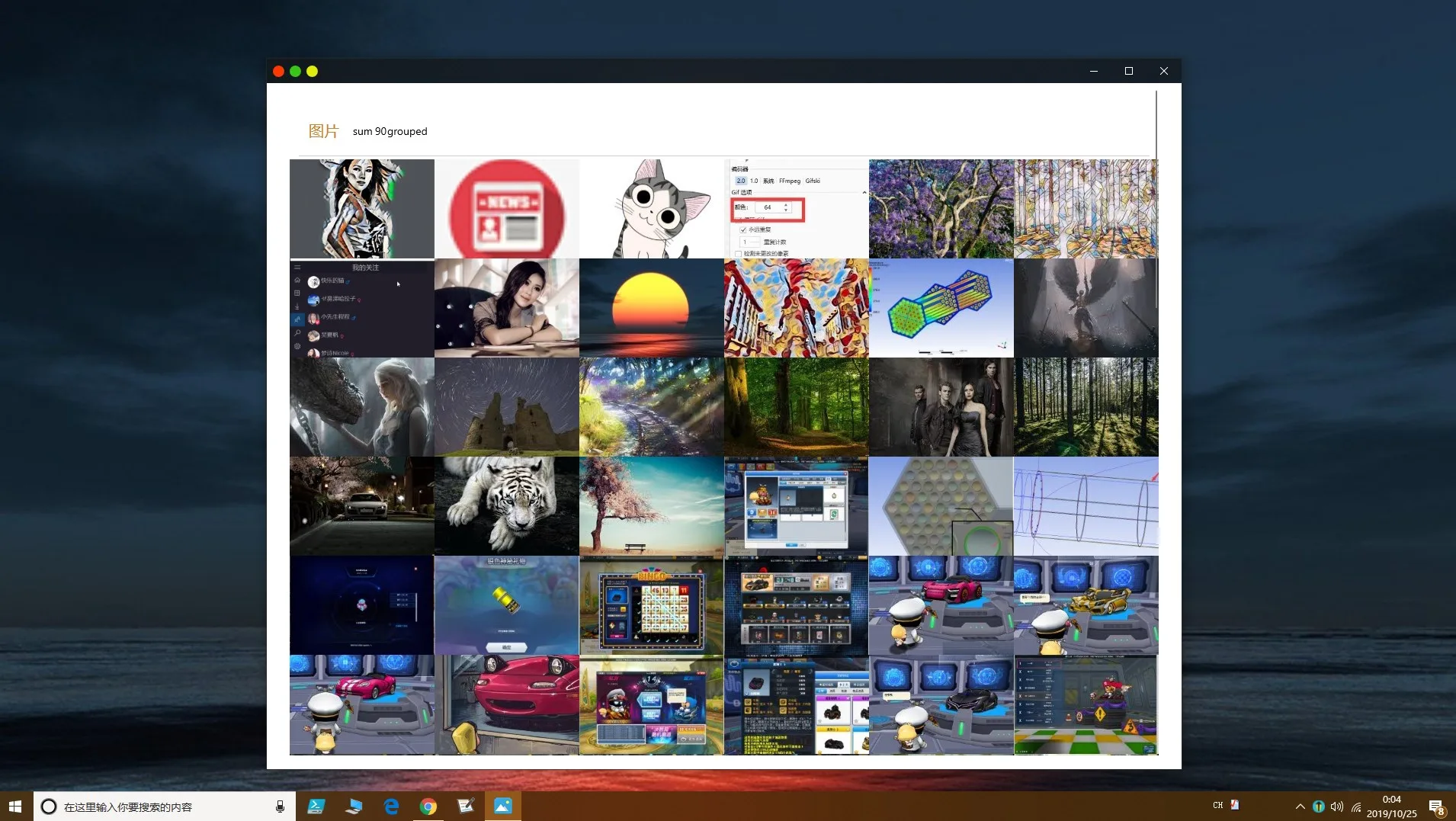1456x821 pixels.
Task: Open the car on night street thumbnail
Action: pos(362,506)
